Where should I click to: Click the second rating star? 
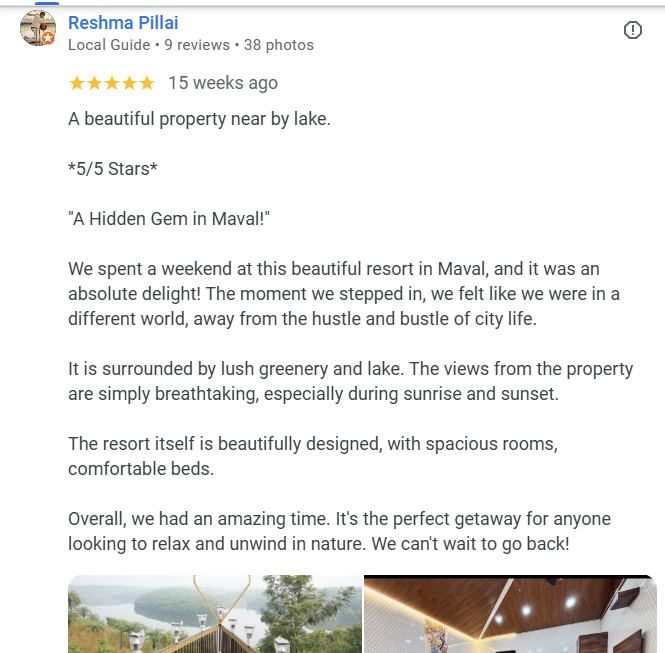(94, 83)
